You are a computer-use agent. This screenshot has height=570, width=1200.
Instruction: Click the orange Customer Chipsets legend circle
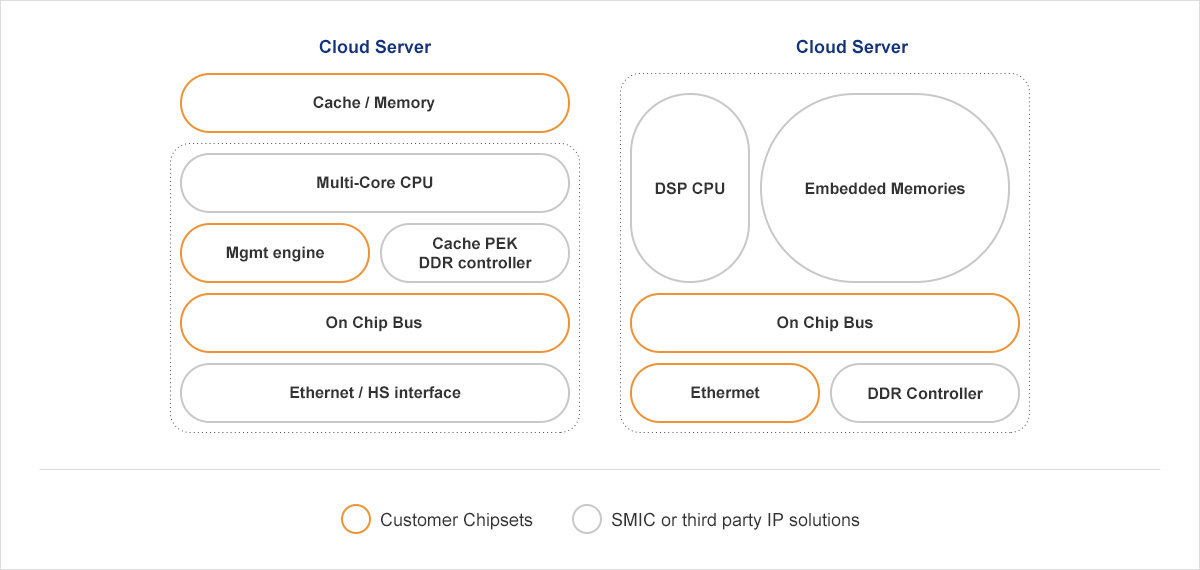[356, 520]
